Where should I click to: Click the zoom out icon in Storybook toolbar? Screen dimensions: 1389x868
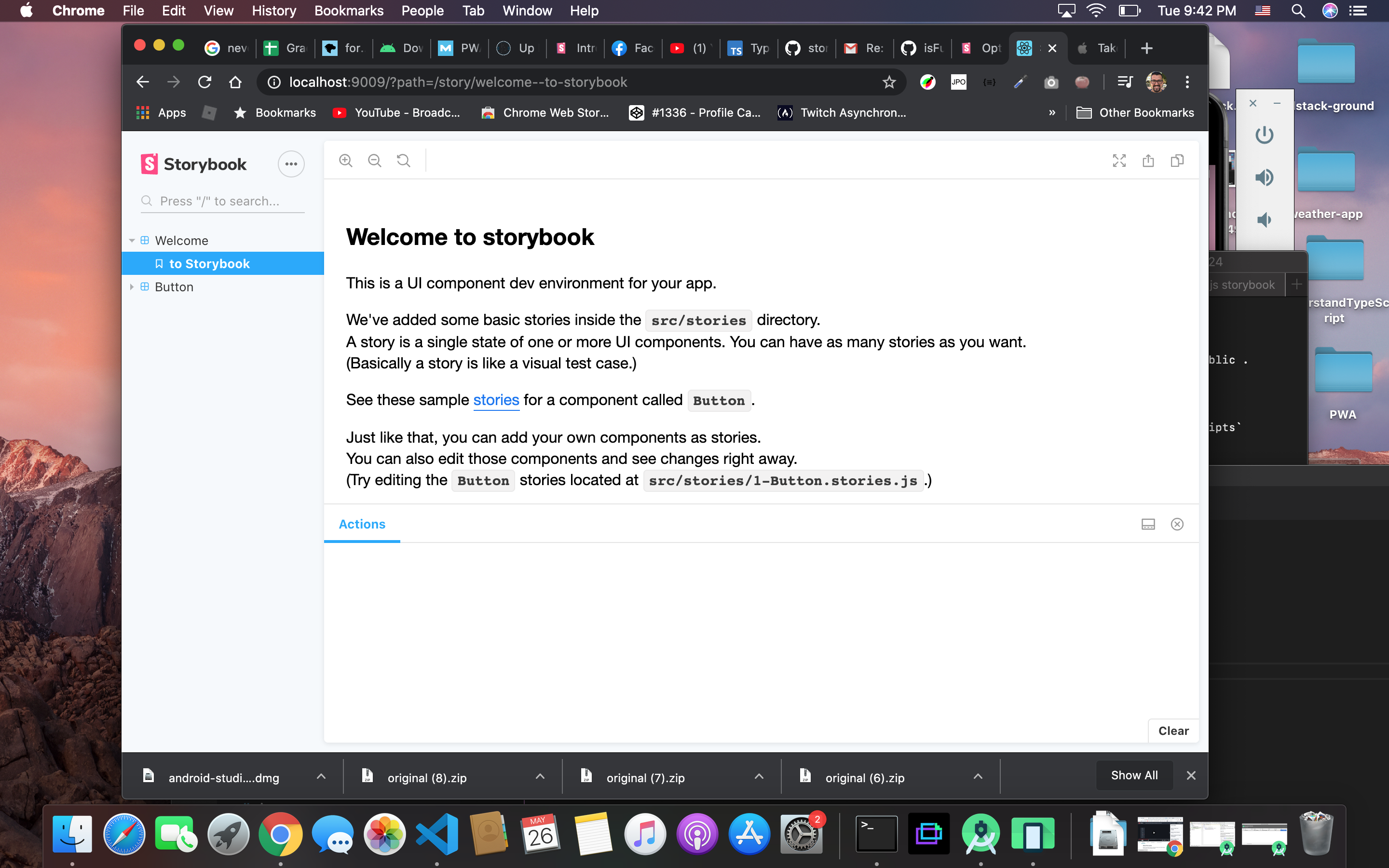point(375,161)
